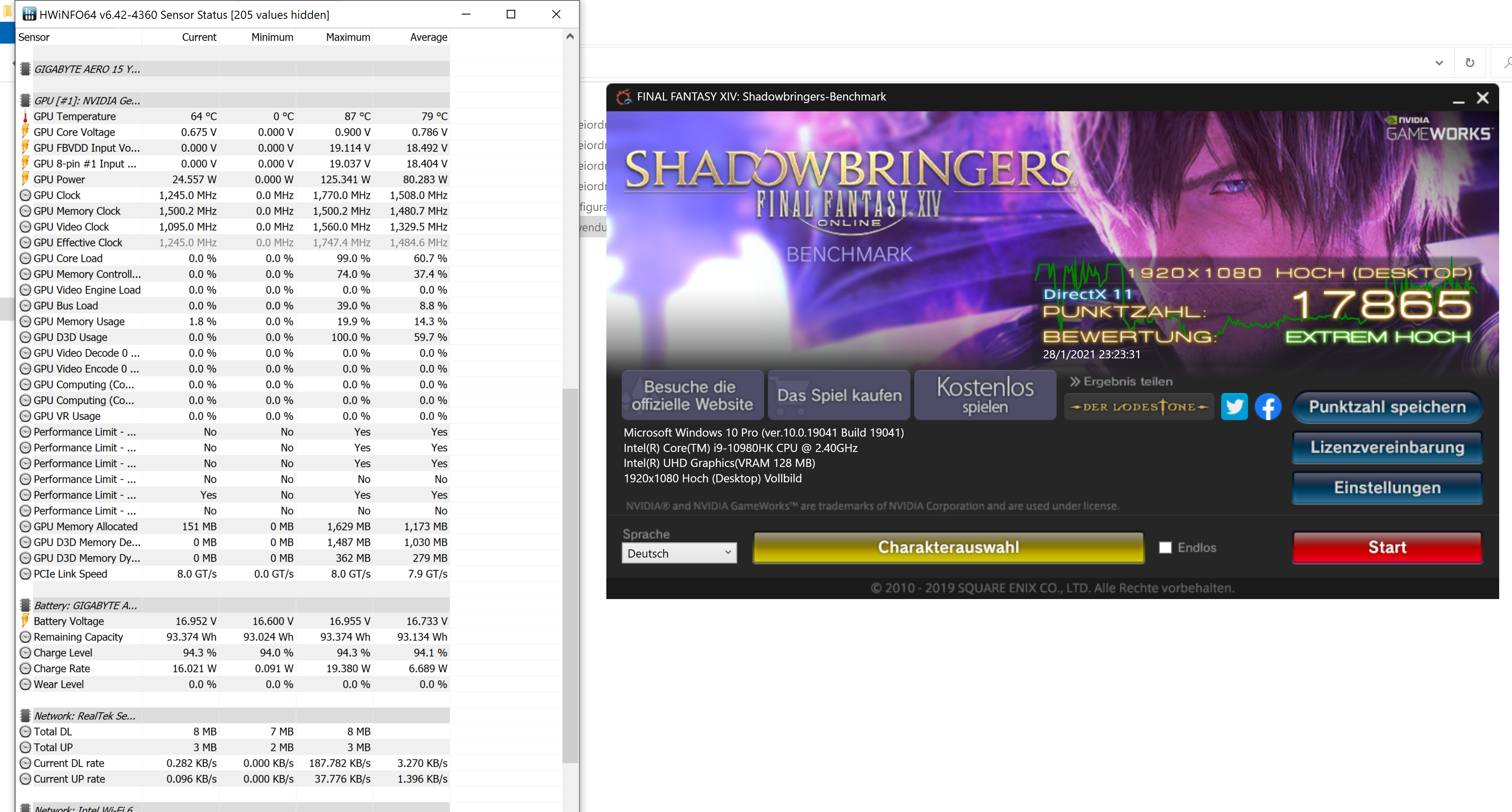Click the GPU Memory Clock sensor icon
The height and width of the screenshot is (812, 1512).
(25, 211)
